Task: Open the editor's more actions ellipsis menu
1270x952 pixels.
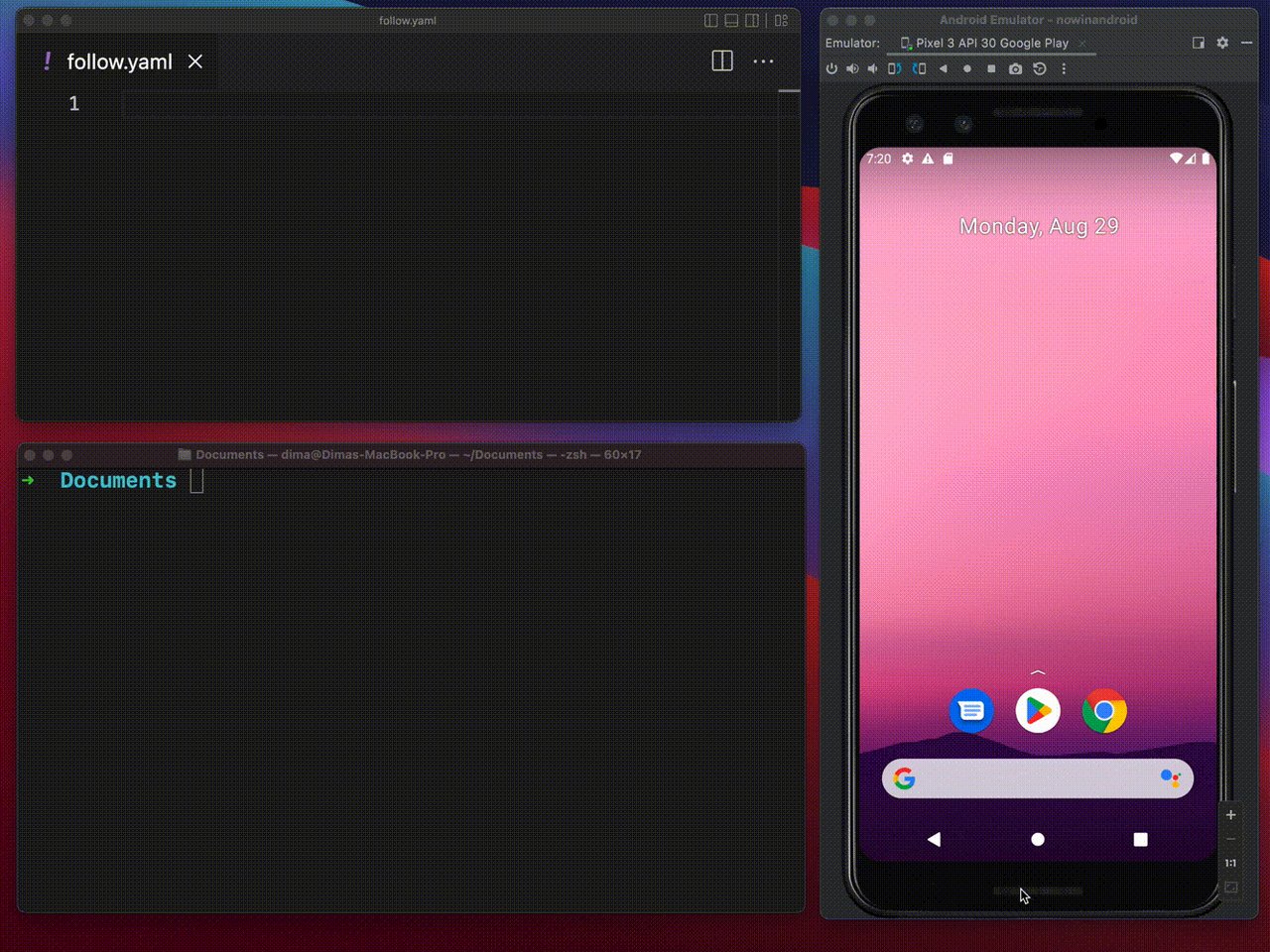Action: pyautogui.click(x=764, y=61)
